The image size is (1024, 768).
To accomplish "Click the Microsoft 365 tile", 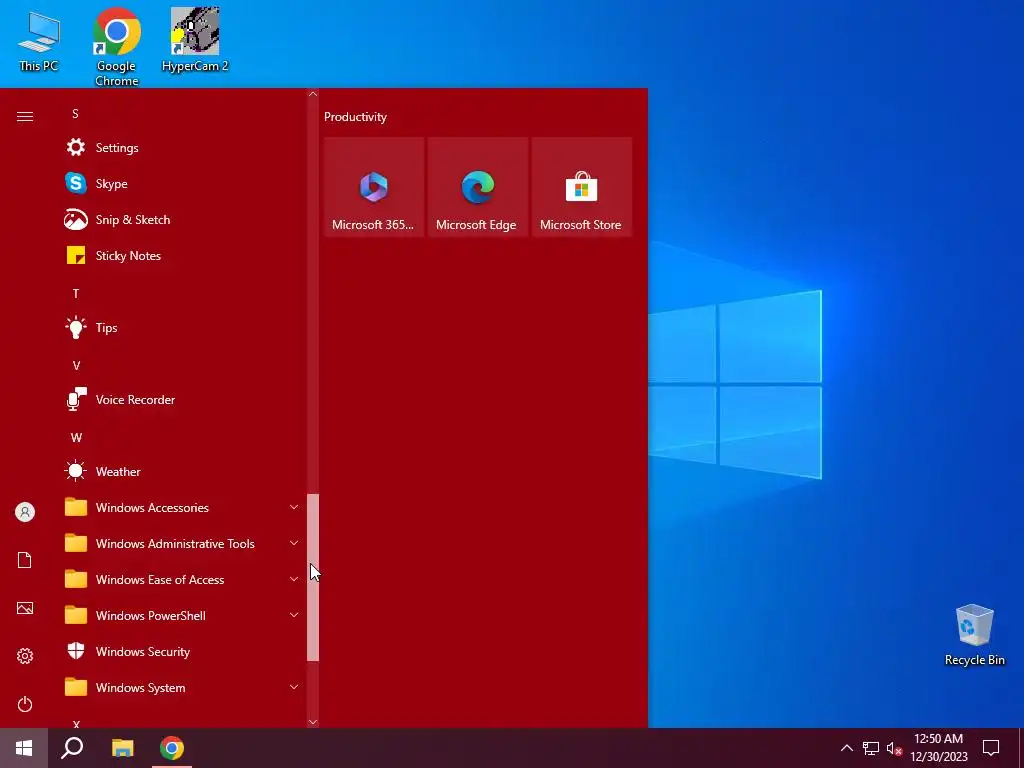I will coord(374,187).
